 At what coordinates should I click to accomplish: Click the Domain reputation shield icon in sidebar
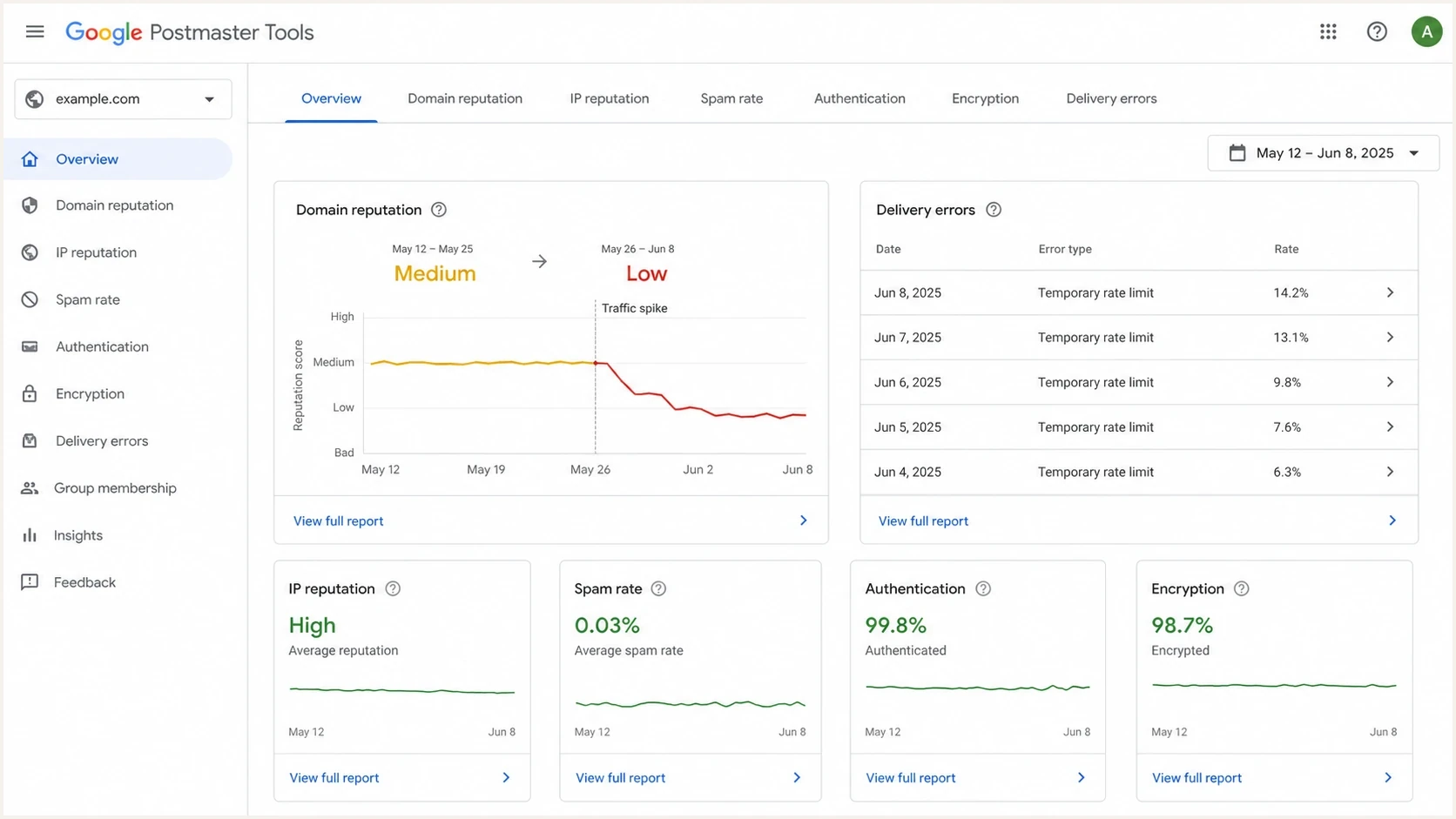click(x=30, y=205)
